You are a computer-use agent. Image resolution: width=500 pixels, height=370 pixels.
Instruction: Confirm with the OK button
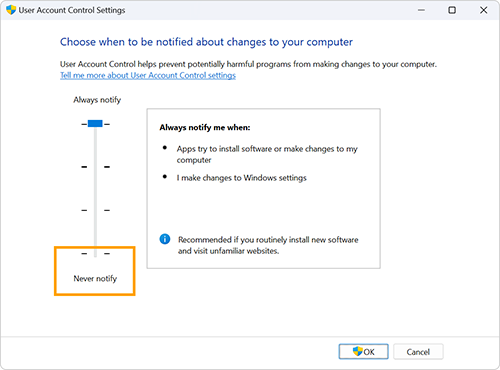363,351
